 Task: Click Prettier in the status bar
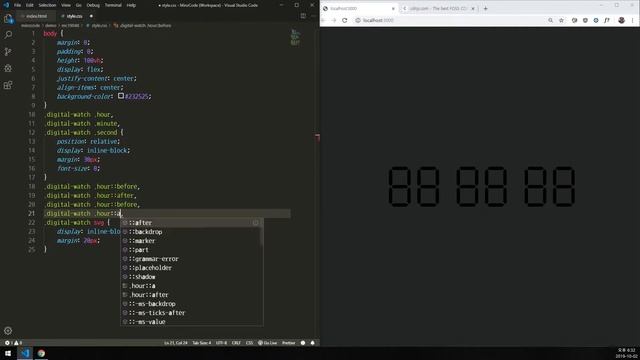(289, 343)
